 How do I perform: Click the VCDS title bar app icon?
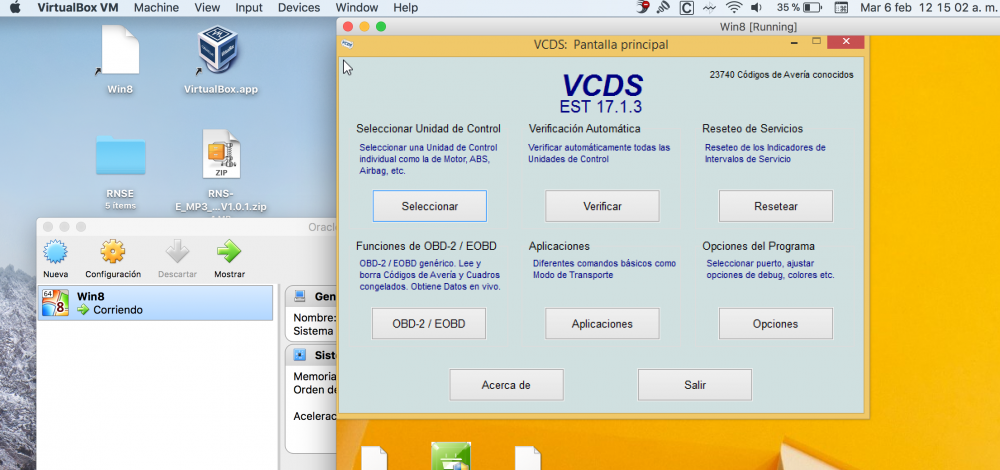[x=347, y=44]
